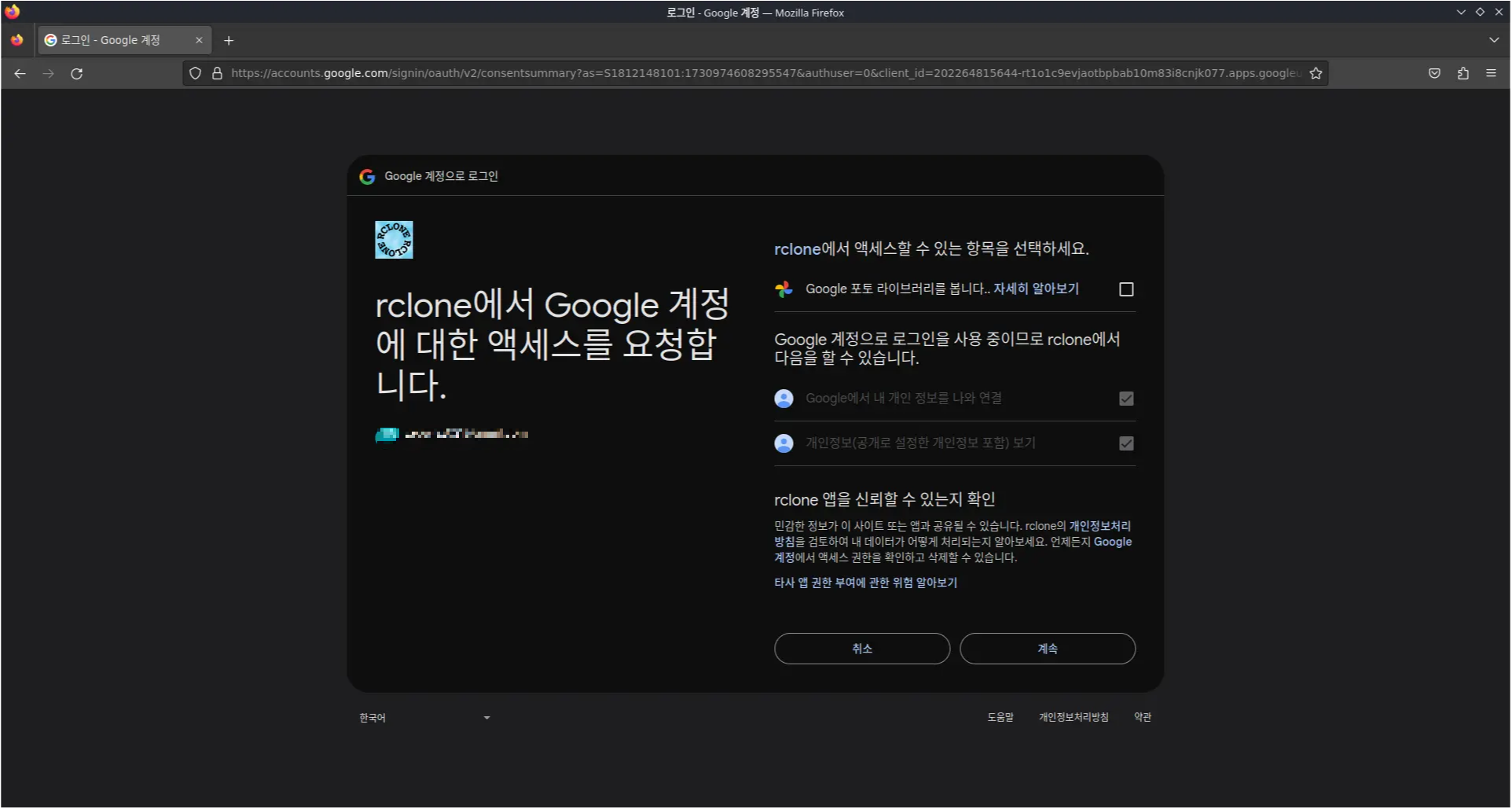Click the rclone app logo
This screenshot has width=1512, height=809.
pos(394,240)
